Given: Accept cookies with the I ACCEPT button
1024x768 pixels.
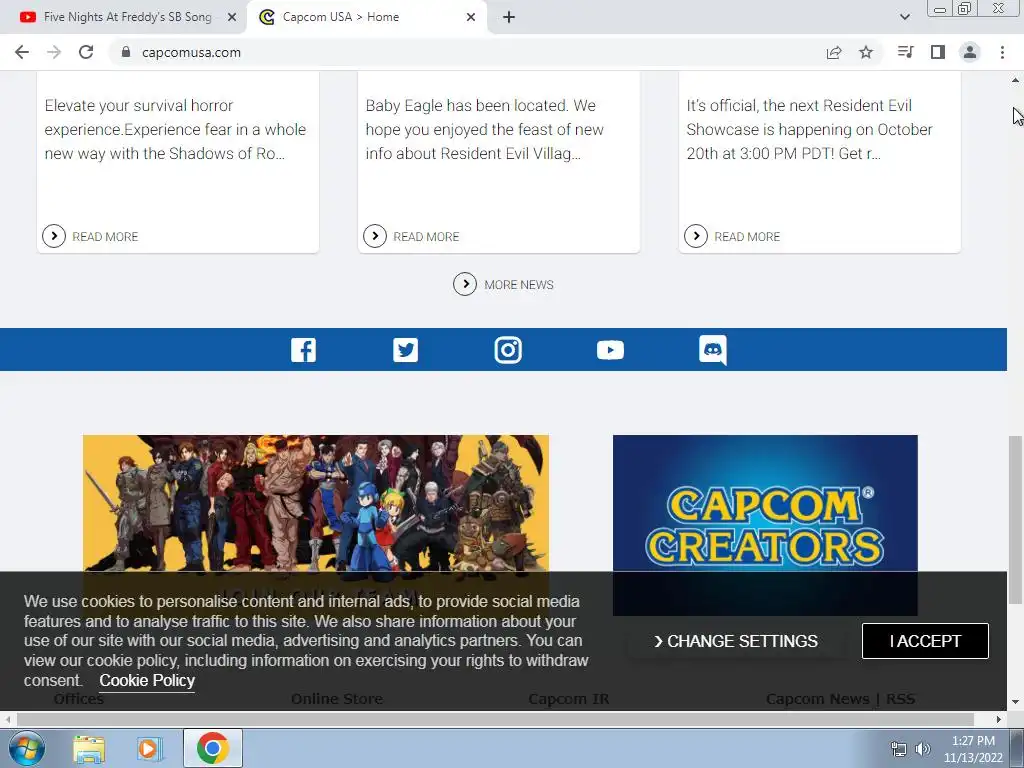Looking at the screenshot, I should click(x=925, y=641).
